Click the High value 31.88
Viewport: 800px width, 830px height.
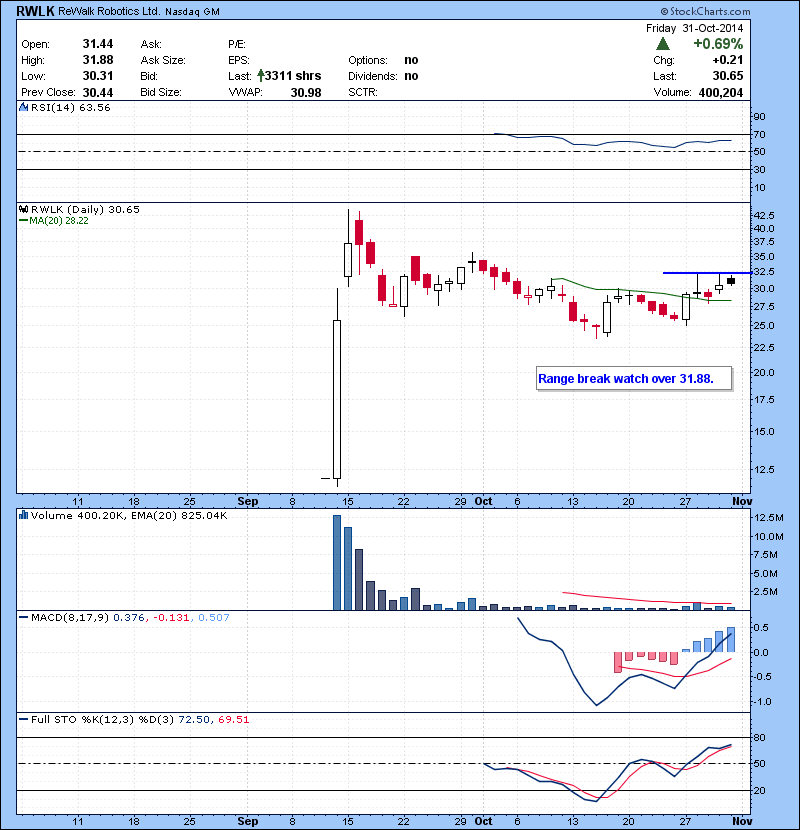tap(98, 60)
